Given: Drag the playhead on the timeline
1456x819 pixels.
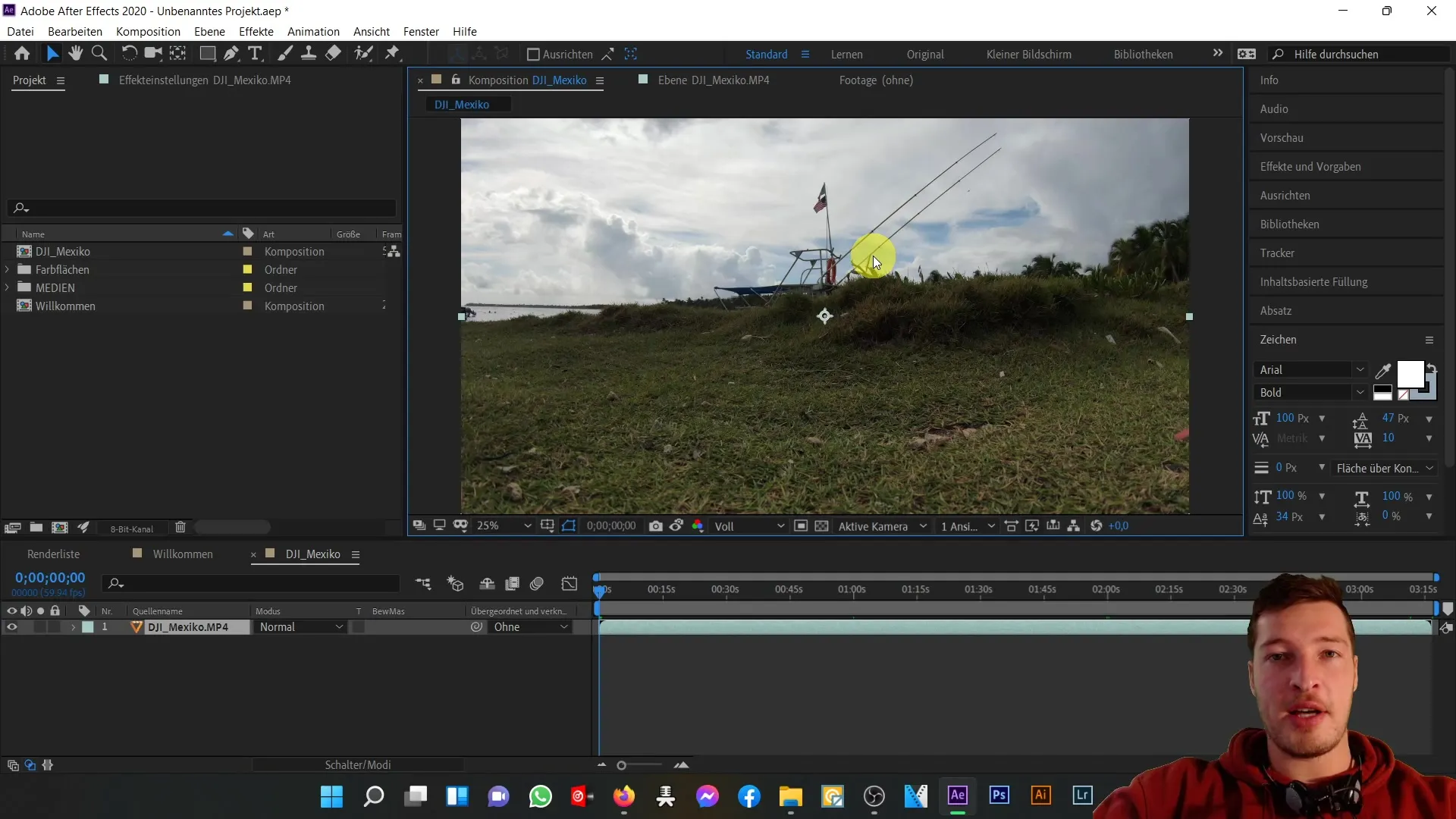Looking at the screenshot, I should [x=600, y=589].
